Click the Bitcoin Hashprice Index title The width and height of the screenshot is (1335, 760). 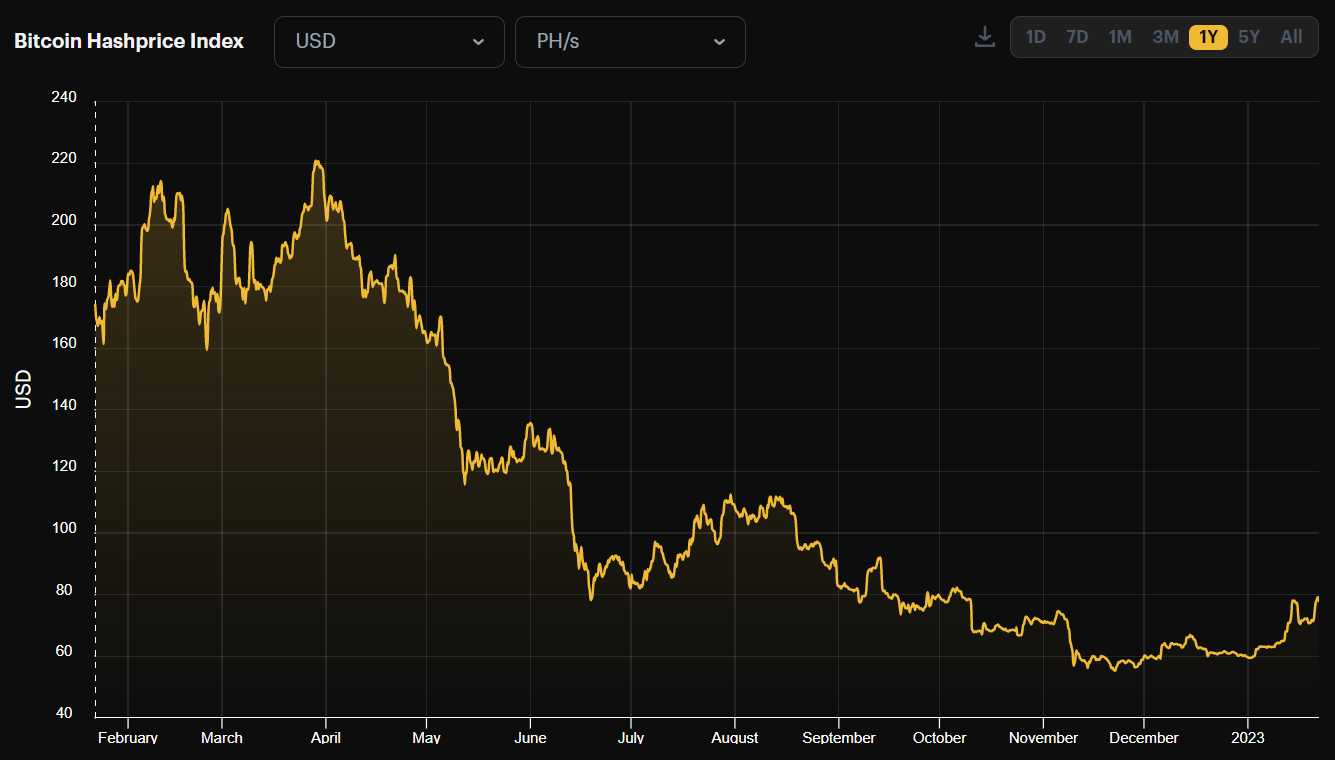pyautogui.click(x=129, y=42)
